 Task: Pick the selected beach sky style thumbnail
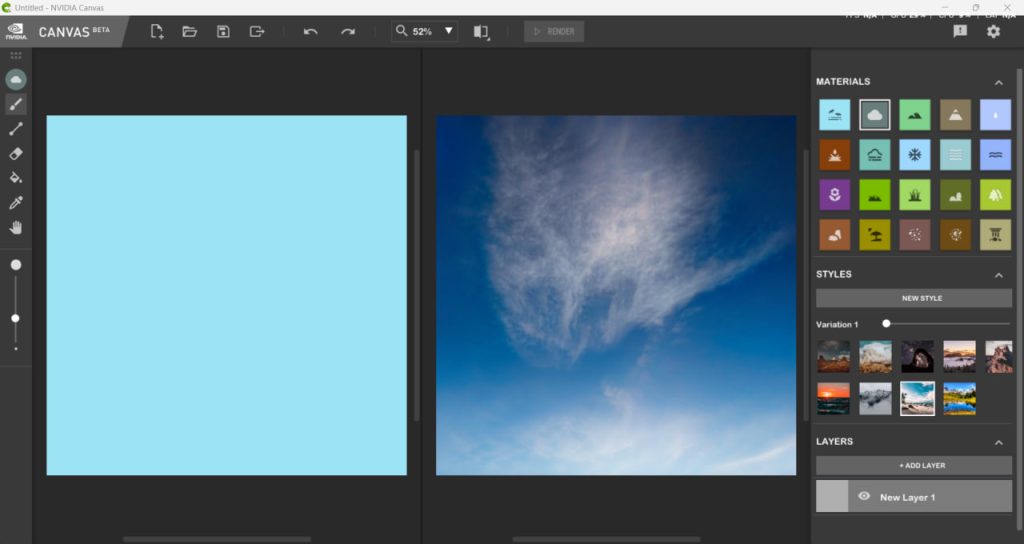(x=917, y=398)
